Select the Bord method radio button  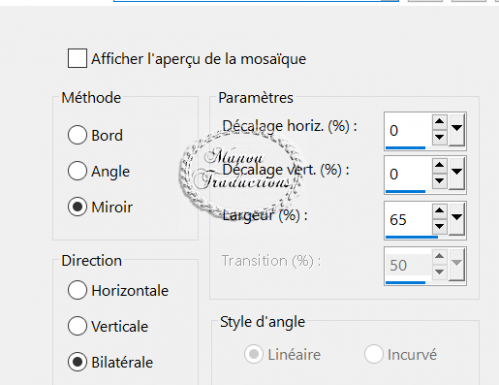(x=77, y=135)
